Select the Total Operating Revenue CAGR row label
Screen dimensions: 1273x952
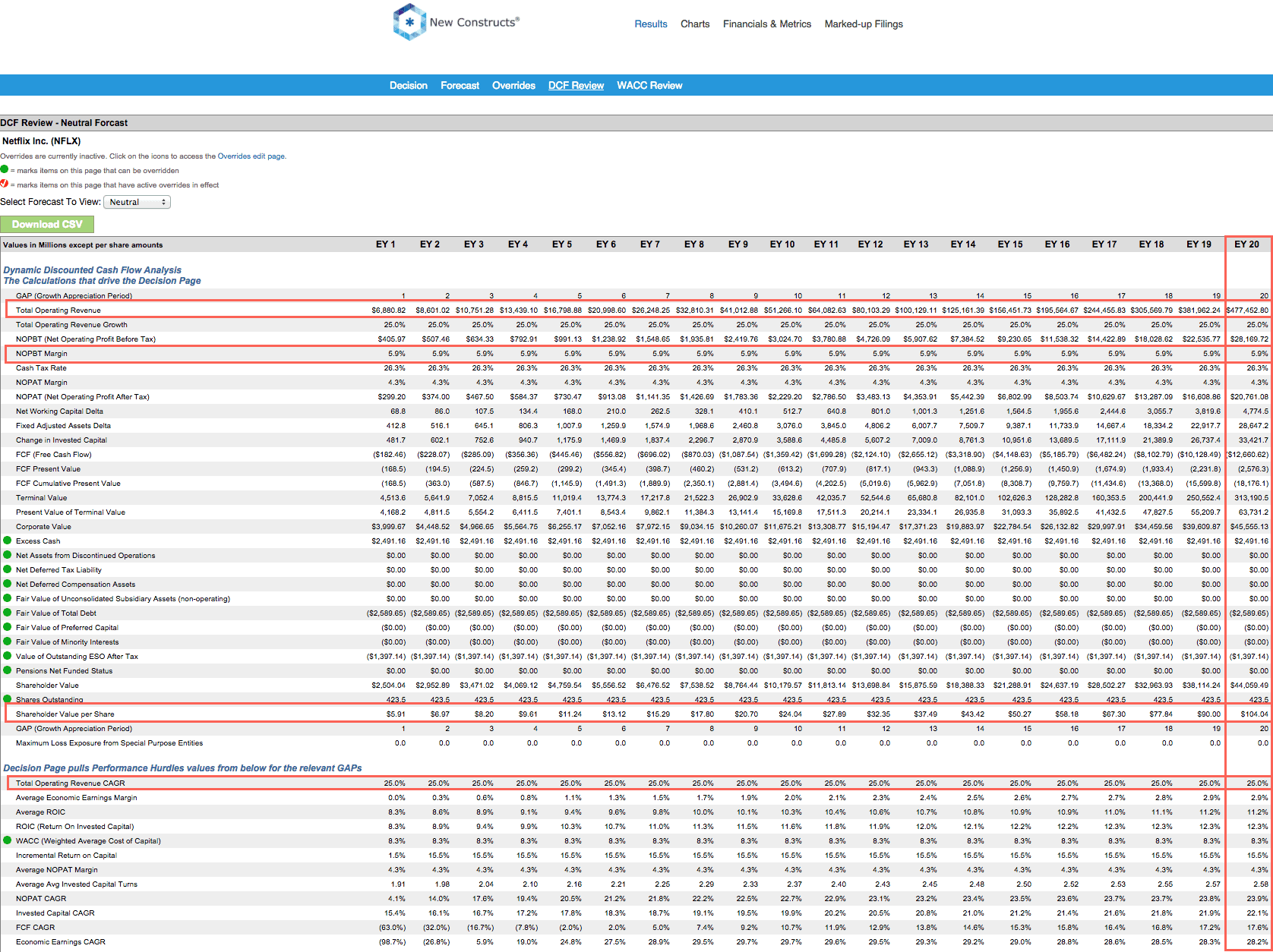[71, 783]
